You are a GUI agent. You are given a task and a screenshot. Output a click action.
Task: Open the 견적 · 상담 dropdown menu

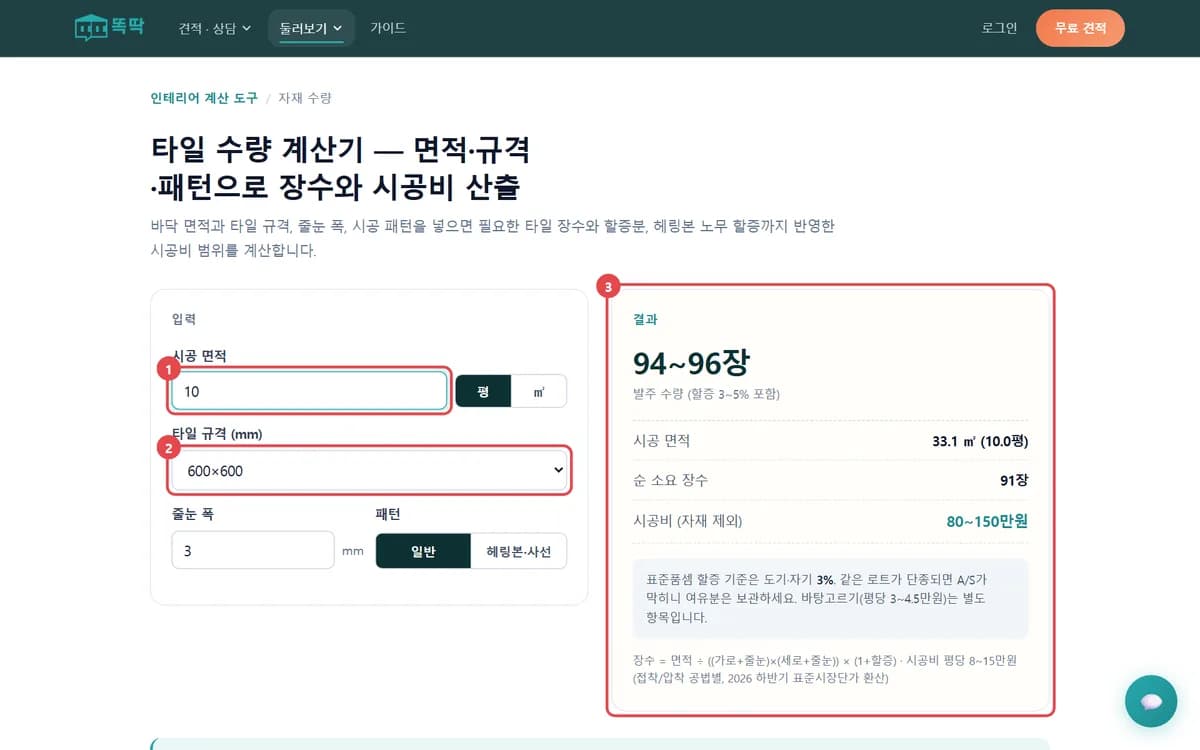point(215,28)
